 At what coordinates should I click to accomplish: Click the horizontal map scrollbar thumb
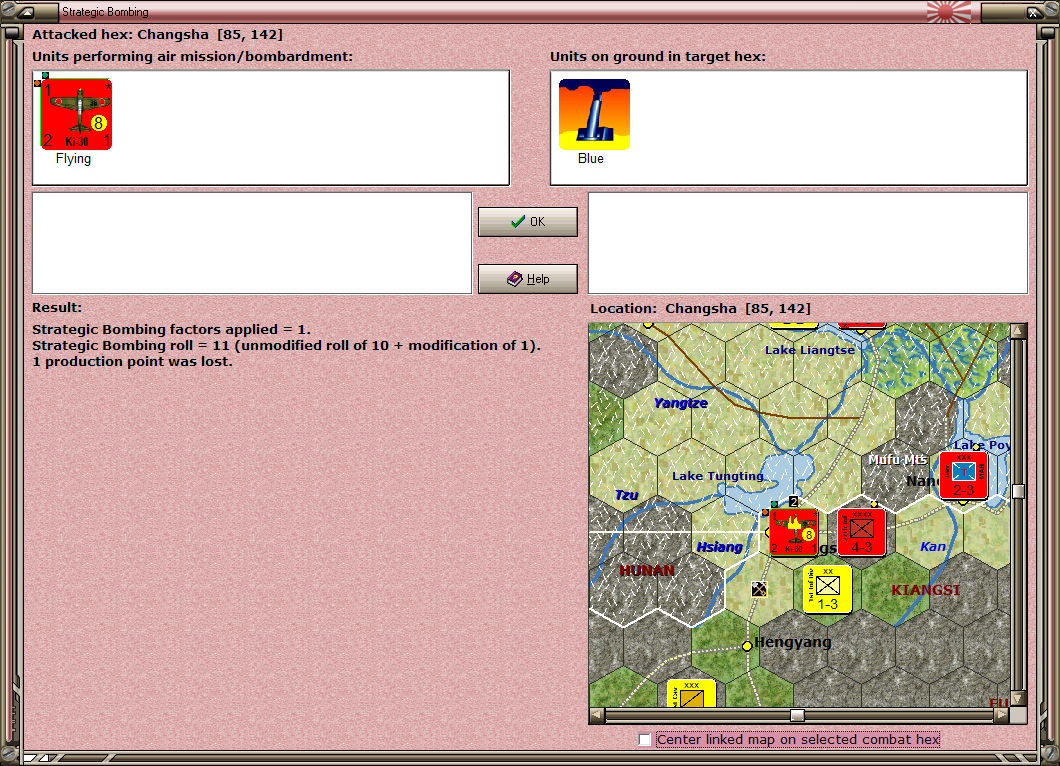798,715
